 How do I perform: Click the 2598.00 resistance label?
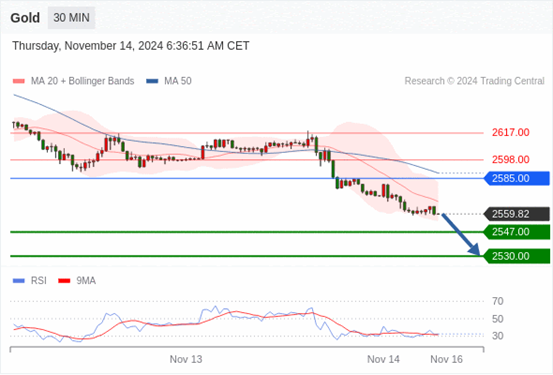click(511, 160)
